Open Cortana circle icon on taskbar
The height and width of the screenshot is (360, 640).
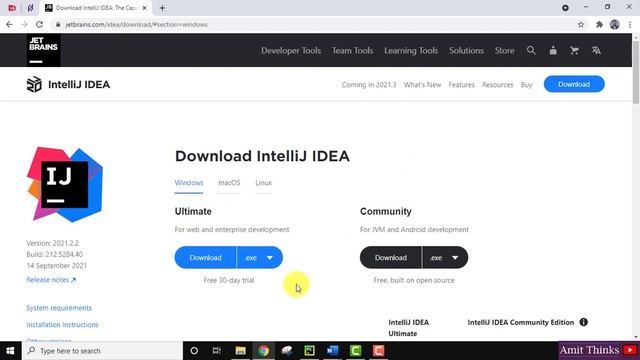click(x=194, y=351)
